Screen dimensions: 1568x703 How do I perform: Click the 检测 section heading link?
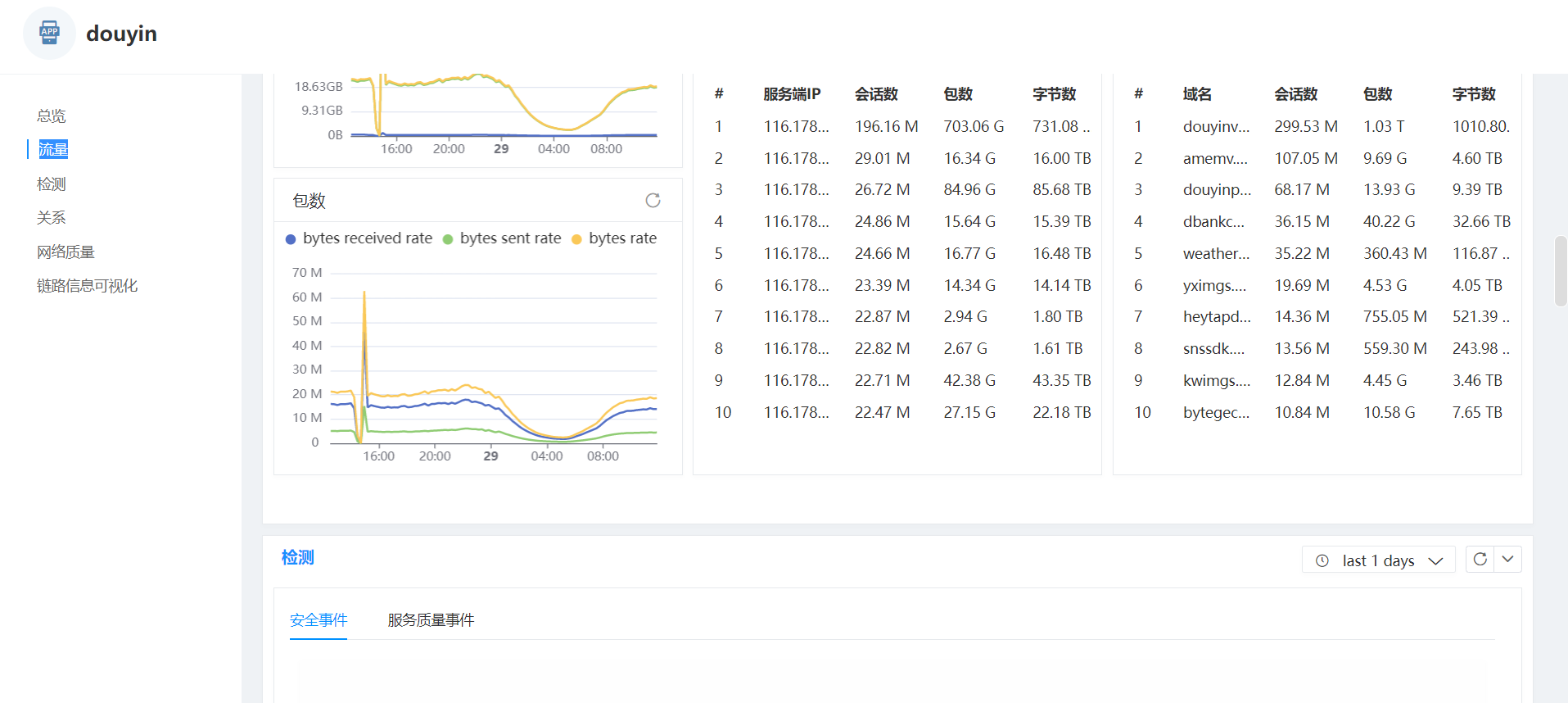[297, 558]
